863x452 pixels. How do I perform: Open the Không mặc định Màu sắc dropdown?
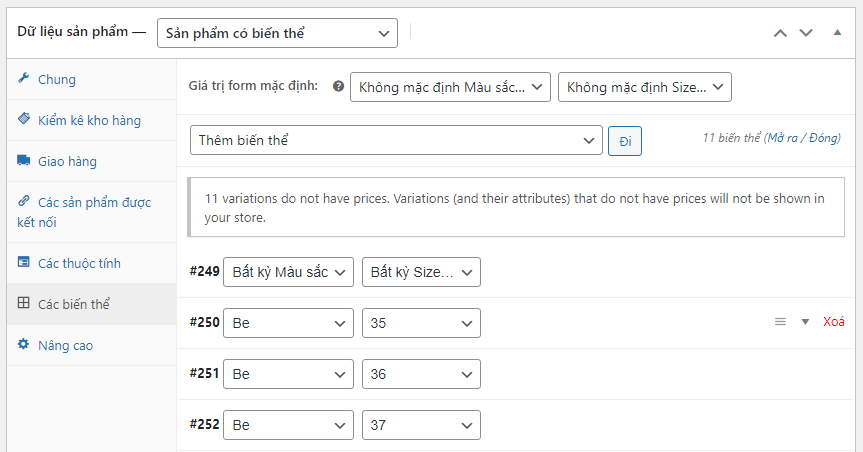coord(450,87)
